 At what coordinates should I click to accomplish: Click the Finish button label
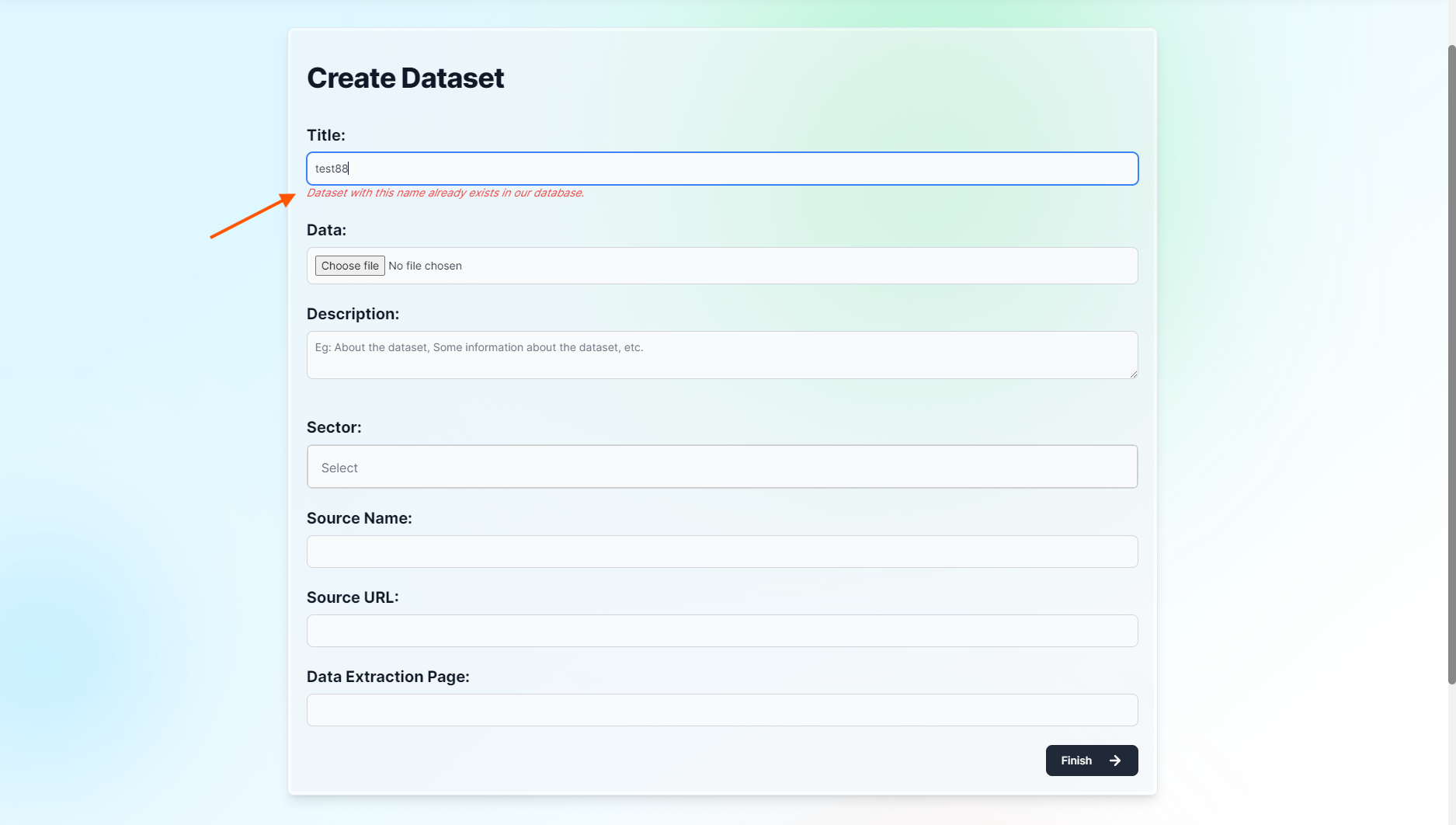click(1076, 761)
